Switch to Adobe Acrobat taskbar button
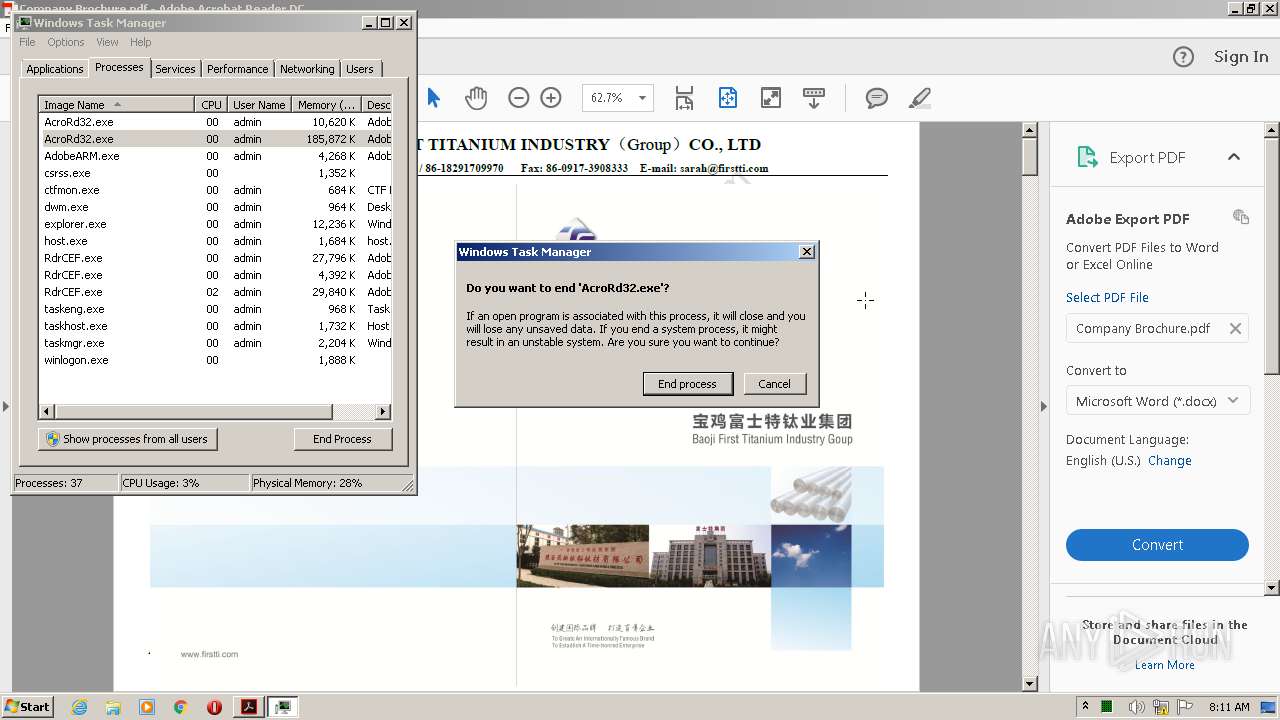The height and width of the screenshot is (720, 1280). (x=249, y=707)
